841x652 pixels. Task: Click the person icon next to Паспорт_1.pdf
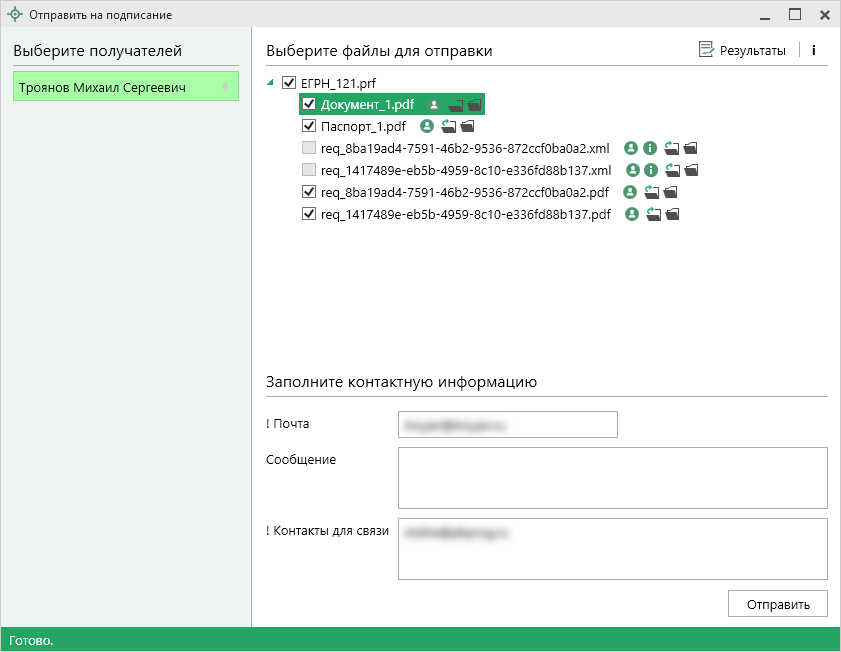(427, 127)
